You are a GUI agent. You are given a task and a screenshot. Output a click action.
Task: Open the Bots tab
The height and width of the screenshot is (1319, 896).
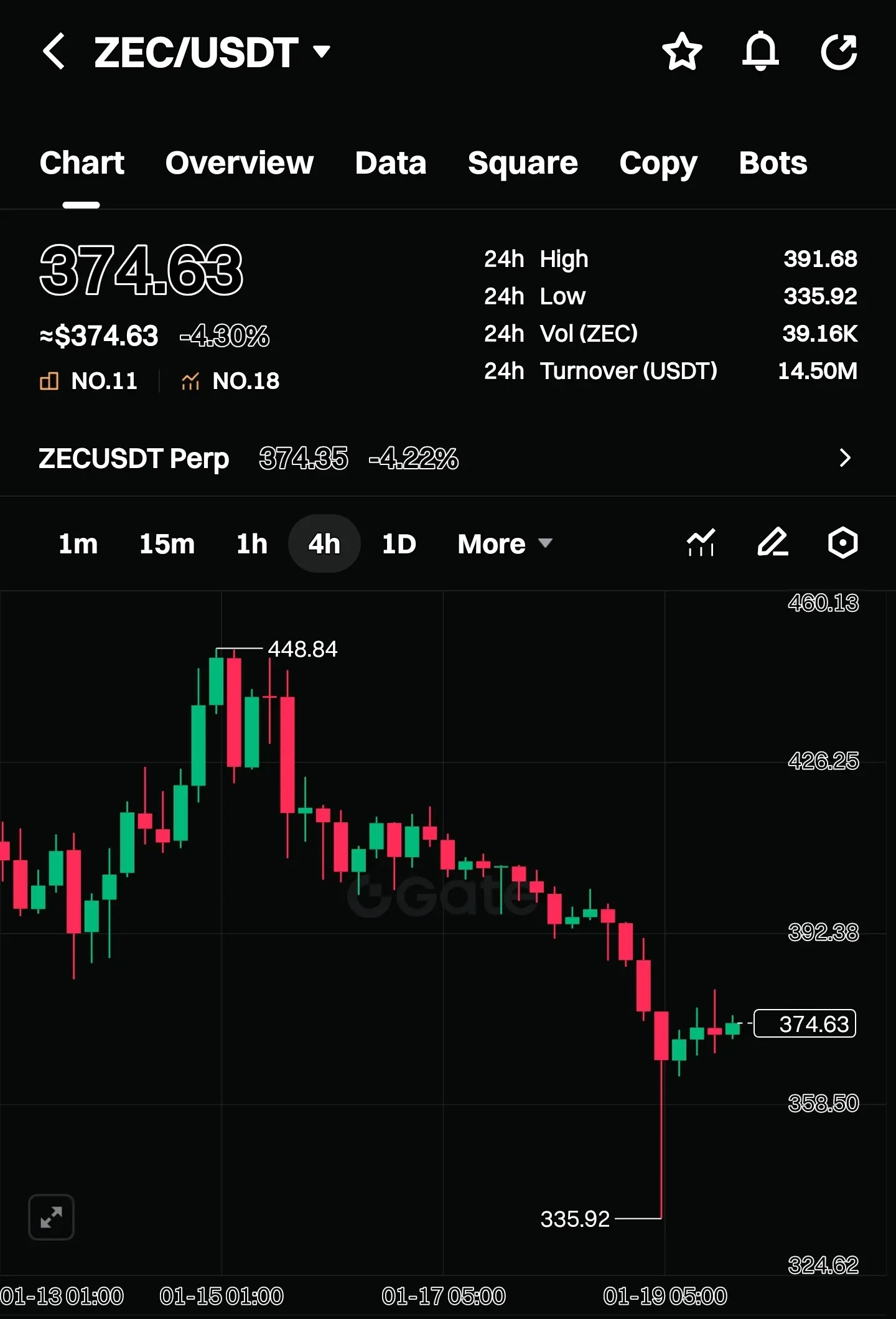click(x=773, y=163)
